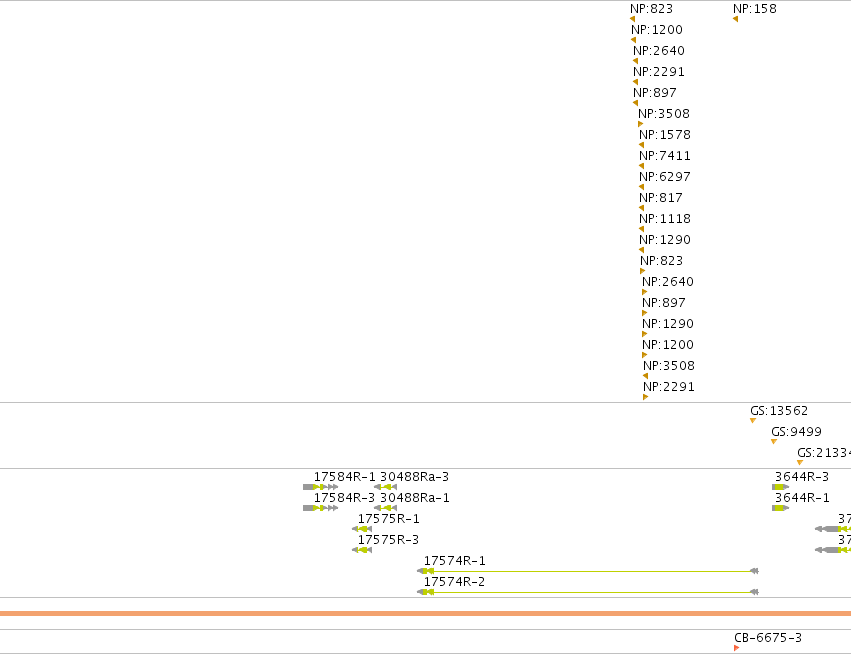Image resolution: width=851 pixels, height=654 pixels.
Task: Click the GS:9499 label
Action: (x=796, y=432)
